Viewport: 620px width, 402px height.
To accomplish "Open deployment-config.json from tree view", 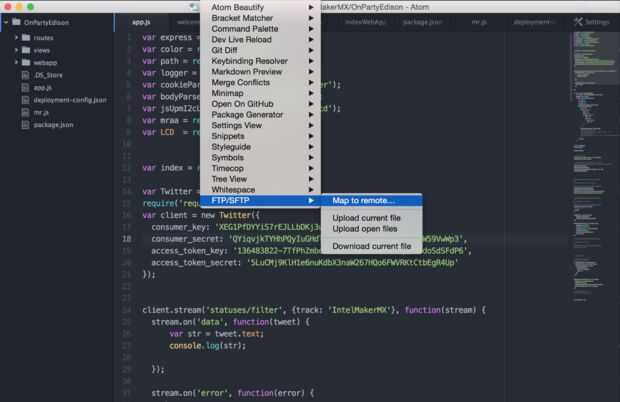I will [70, 100].
